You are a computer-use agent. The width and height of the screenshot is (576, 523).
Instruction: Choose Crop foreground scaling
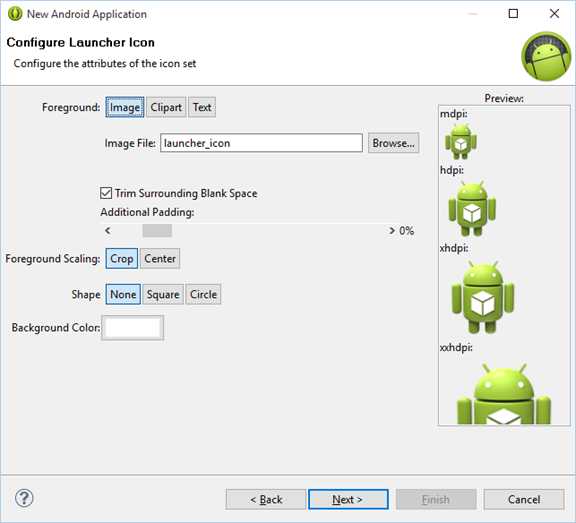point(122,259)
